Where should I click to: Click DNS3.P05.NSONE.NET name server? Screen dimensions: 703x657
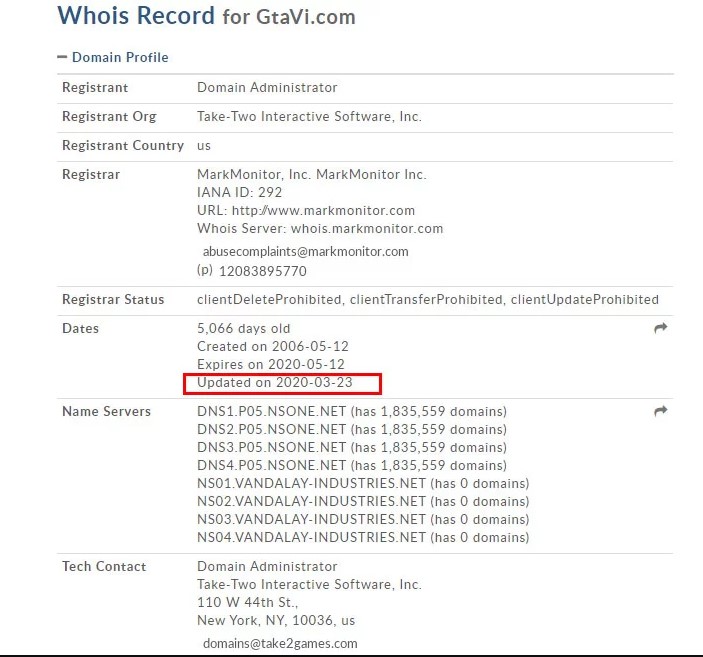[352, 448]
